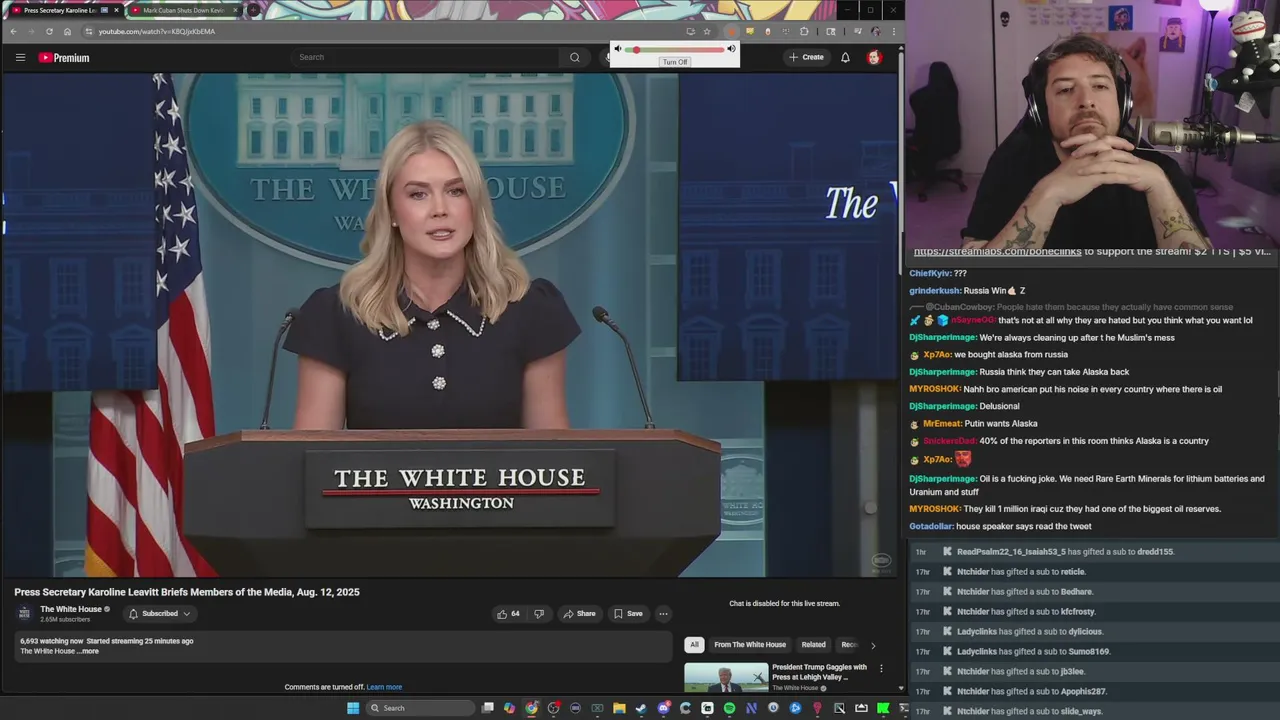Like the video with thumbs up

509,613
